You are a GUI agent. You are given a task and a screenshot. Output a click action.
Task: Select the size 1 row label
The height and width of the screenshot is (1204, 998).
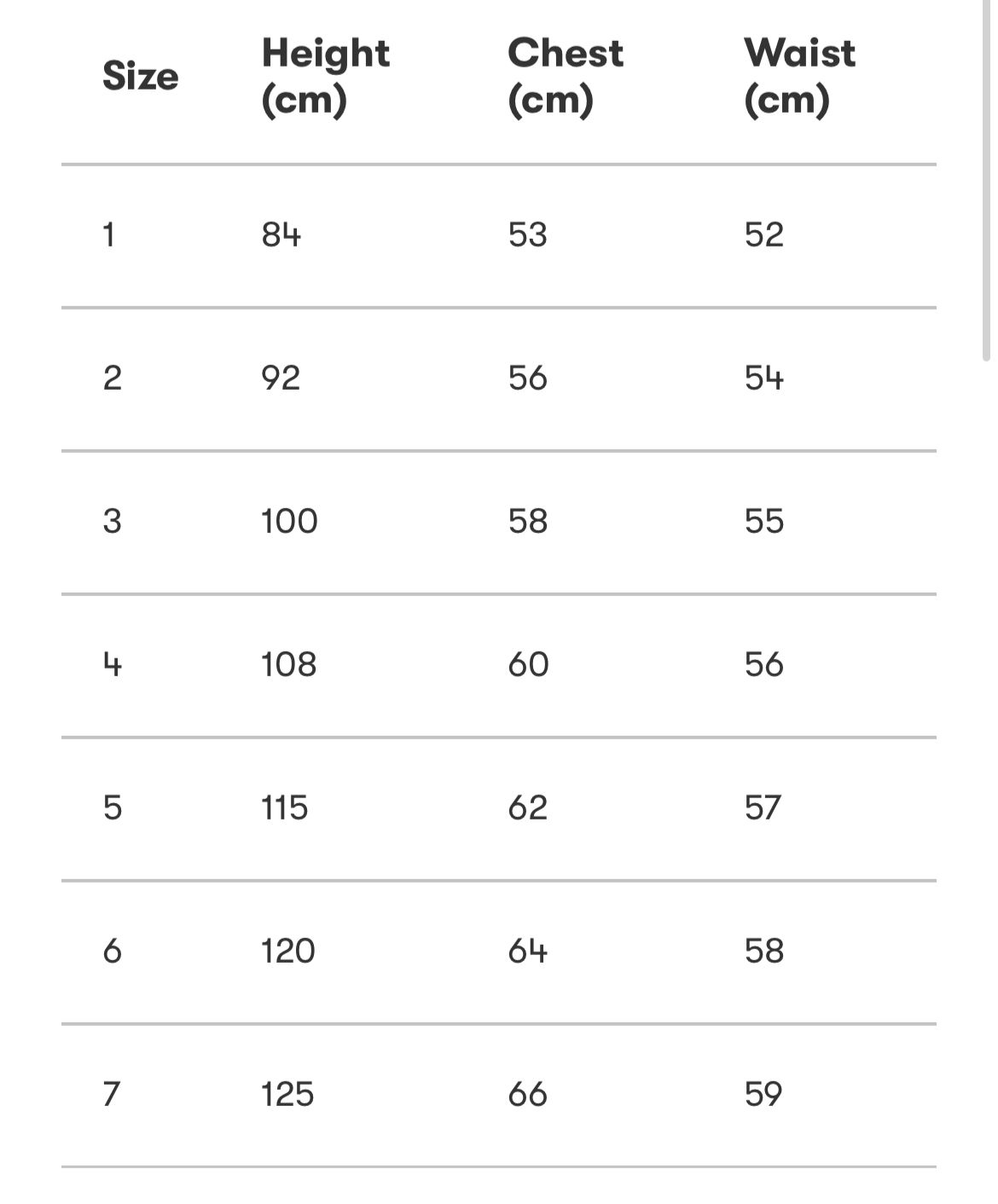[x=108, y=234]
